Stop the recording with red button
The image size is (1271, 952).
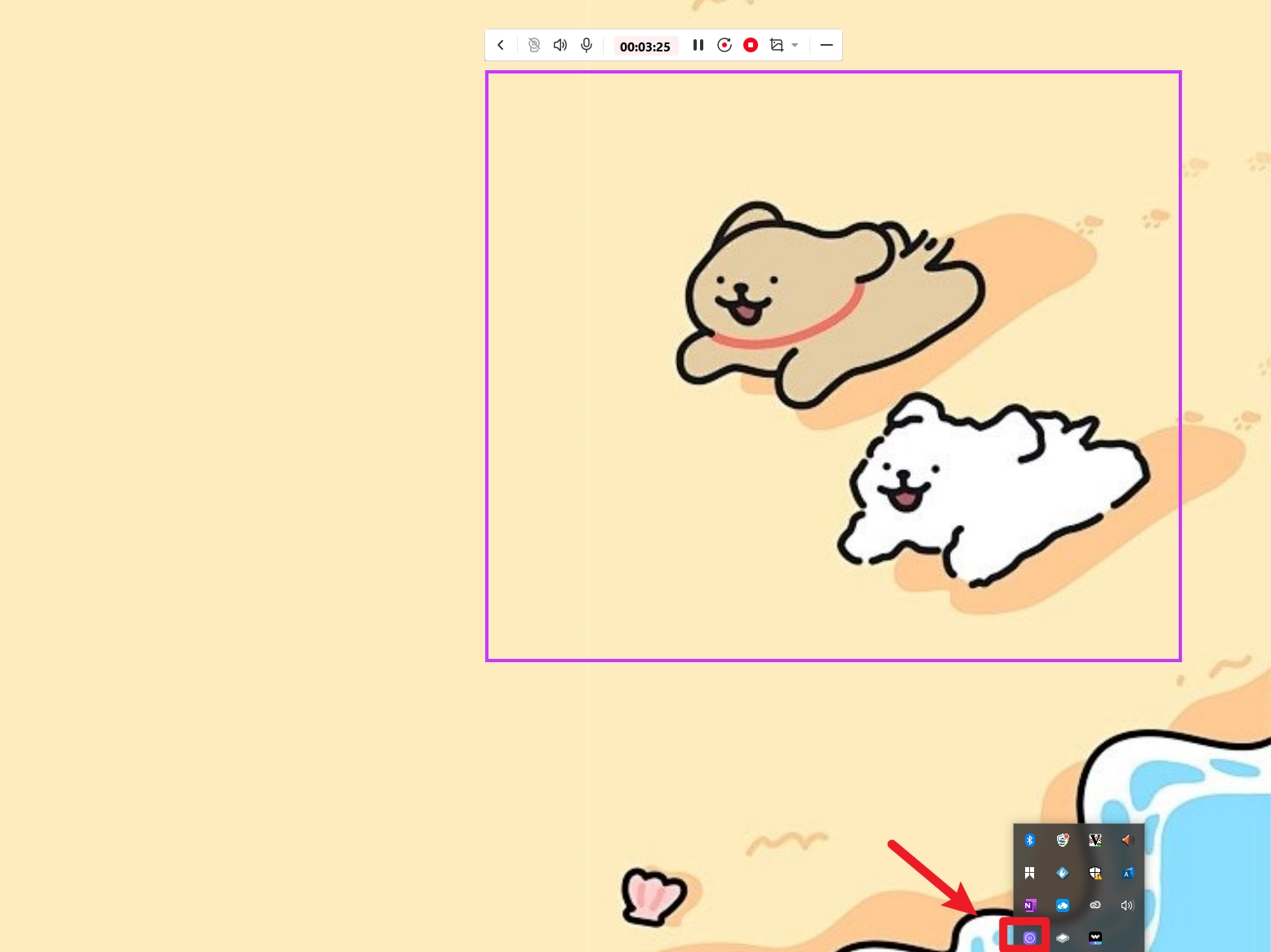[751, 45]
